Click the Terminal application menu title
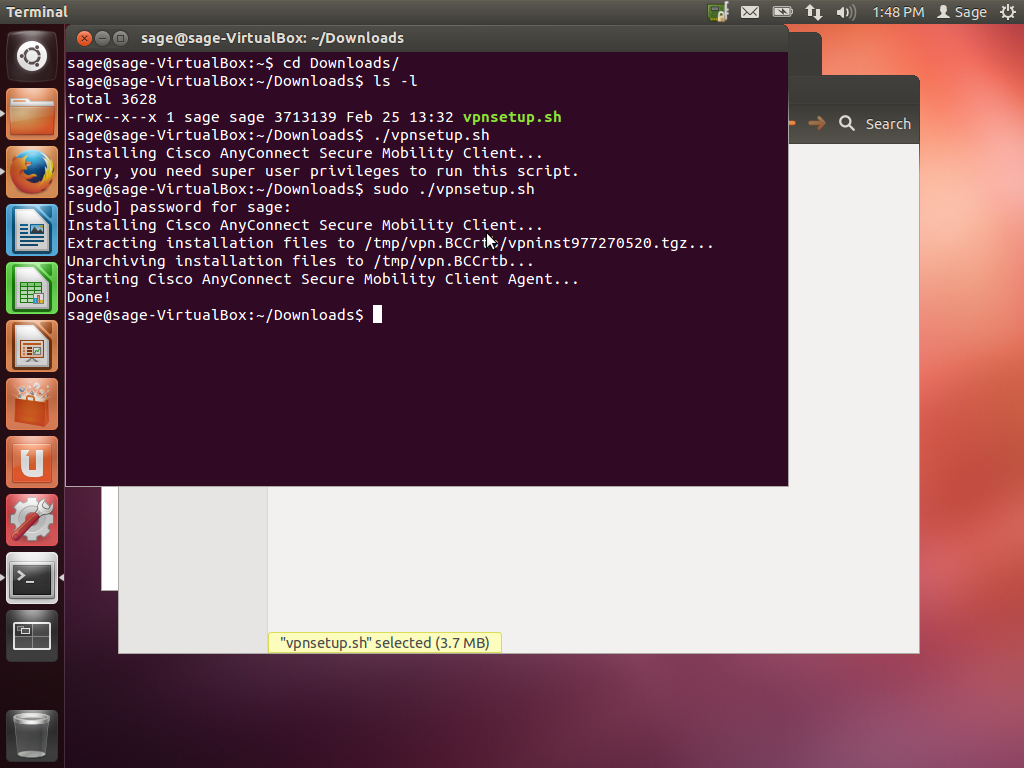The image size is (1024, 768). click(37, 12)
